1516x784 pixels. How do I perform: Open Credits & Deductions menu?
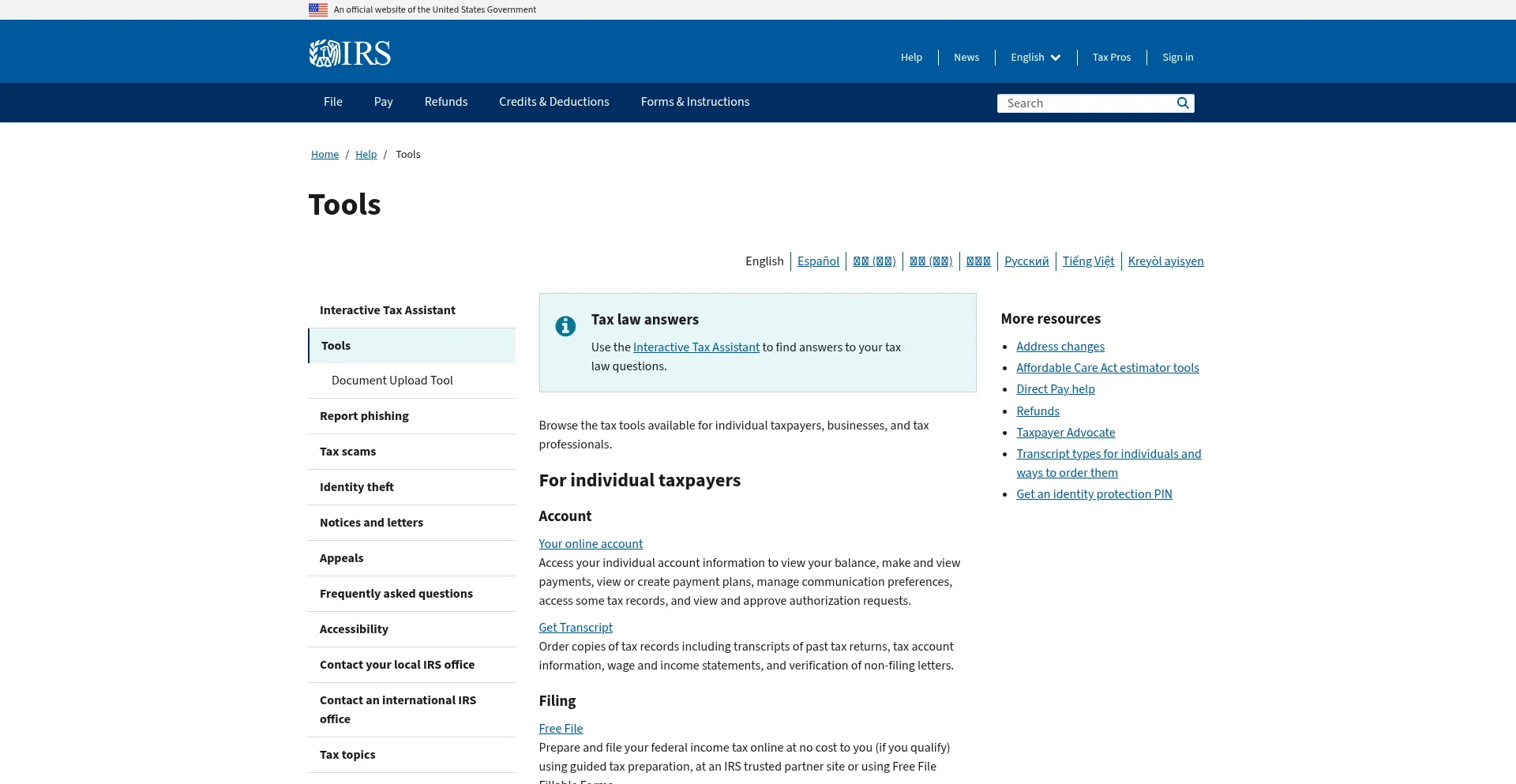(x=554, y=102)
